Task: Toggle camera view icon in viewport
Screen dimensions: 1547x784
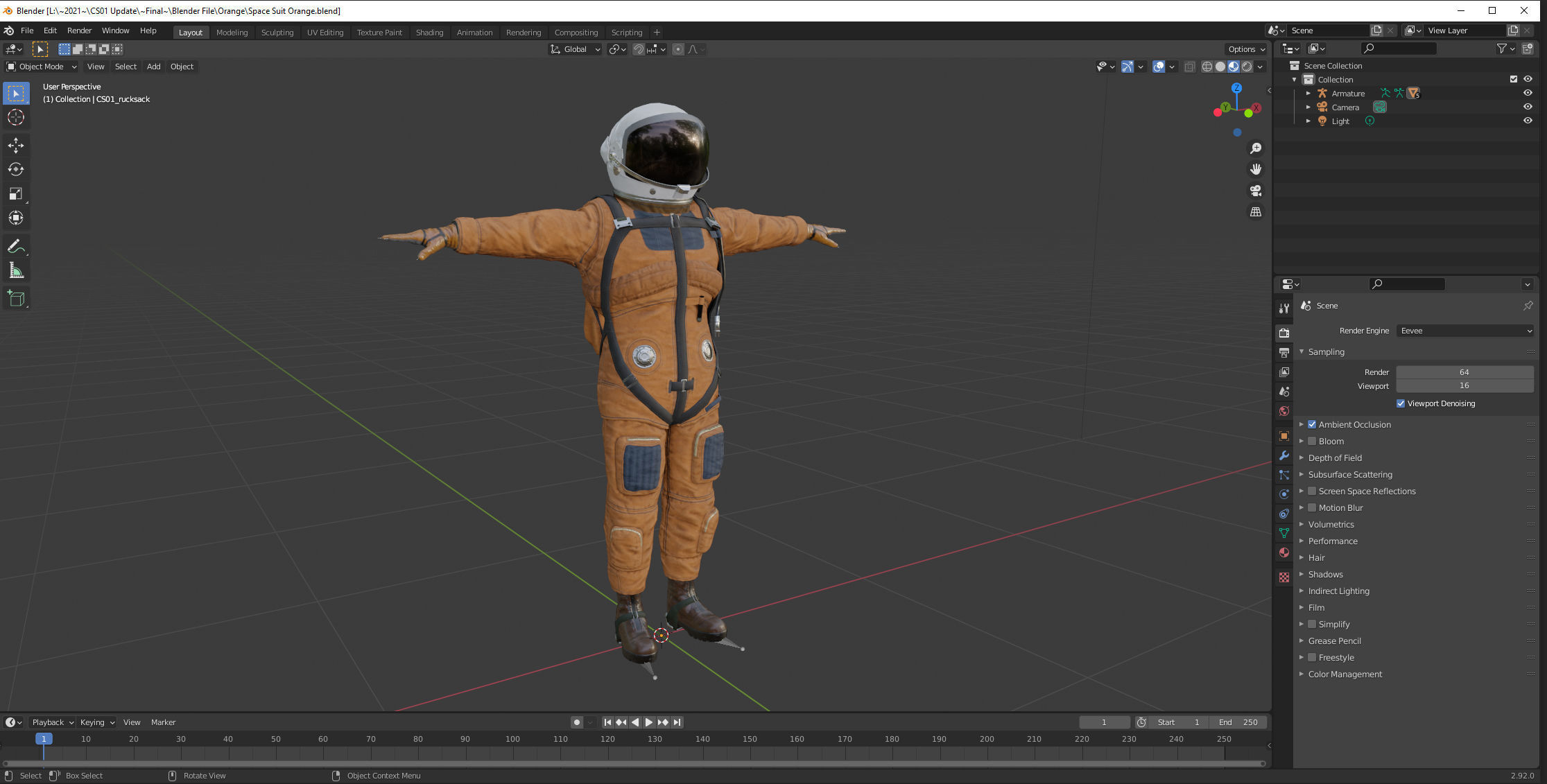Action: pos(1255,191)
